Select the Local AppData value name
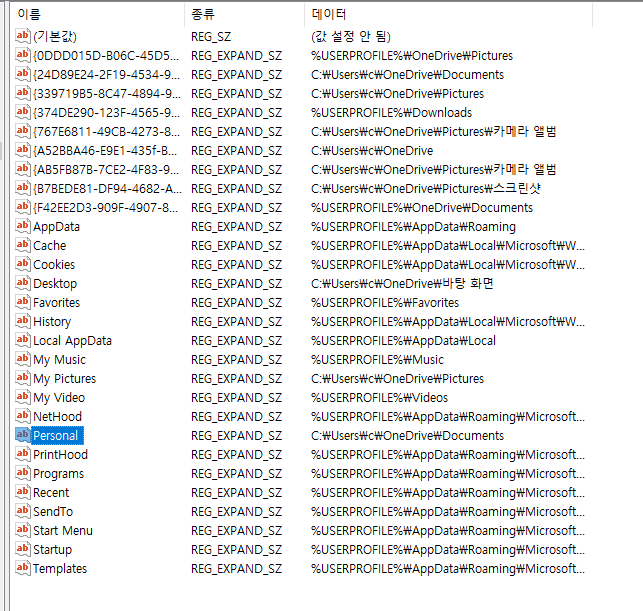This screenshot has height=611, width=643. click(72, 341)
